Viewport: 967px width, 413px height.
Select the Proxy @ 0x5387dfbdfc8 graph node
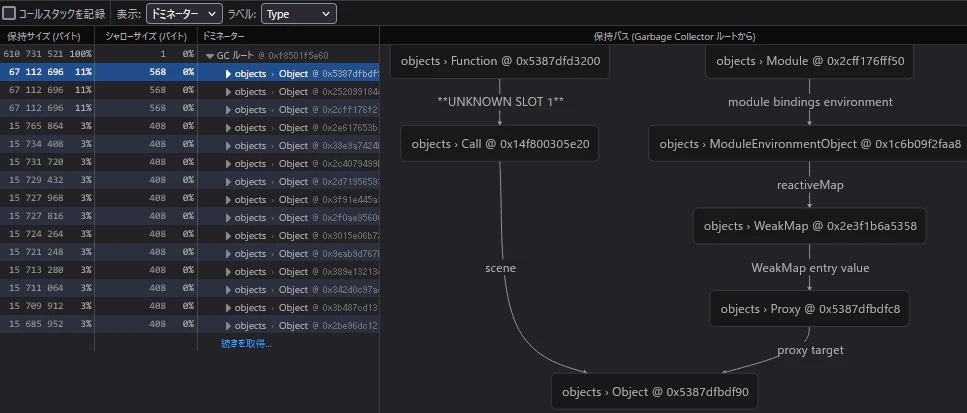click(810, 308)
